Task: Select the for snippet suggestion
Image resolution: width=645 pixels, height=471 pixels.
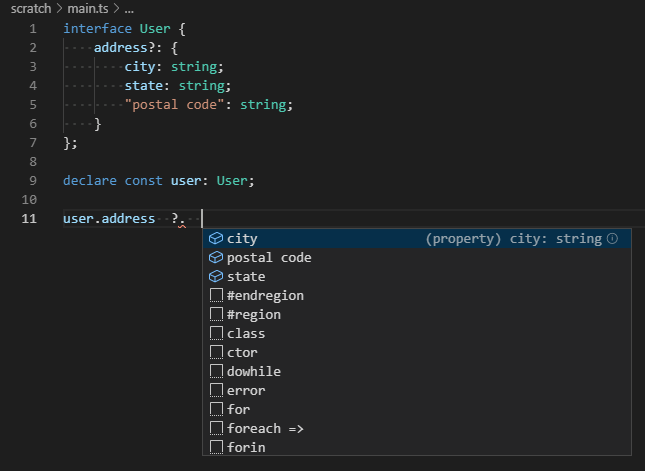Action: click(x=417, y=409)
